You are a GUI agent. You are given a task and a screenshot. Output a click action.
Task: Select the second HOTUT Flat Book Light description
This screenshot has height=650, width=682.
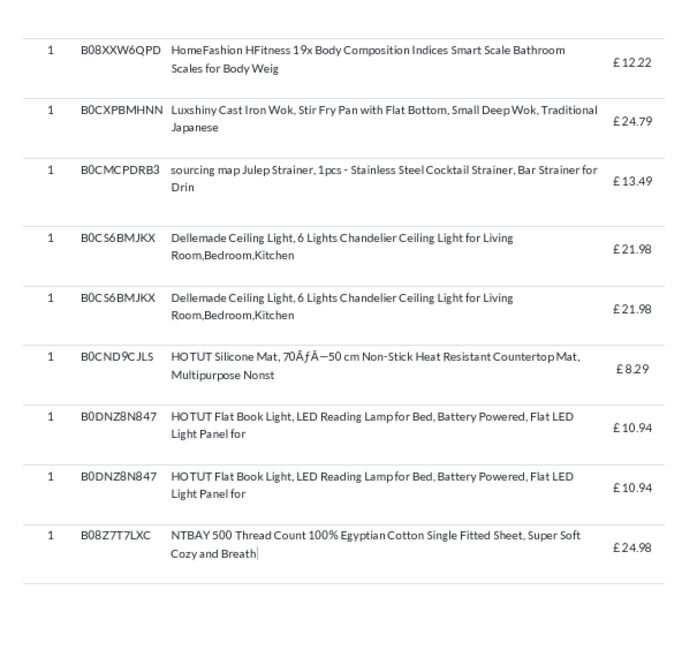coord(372,485)
